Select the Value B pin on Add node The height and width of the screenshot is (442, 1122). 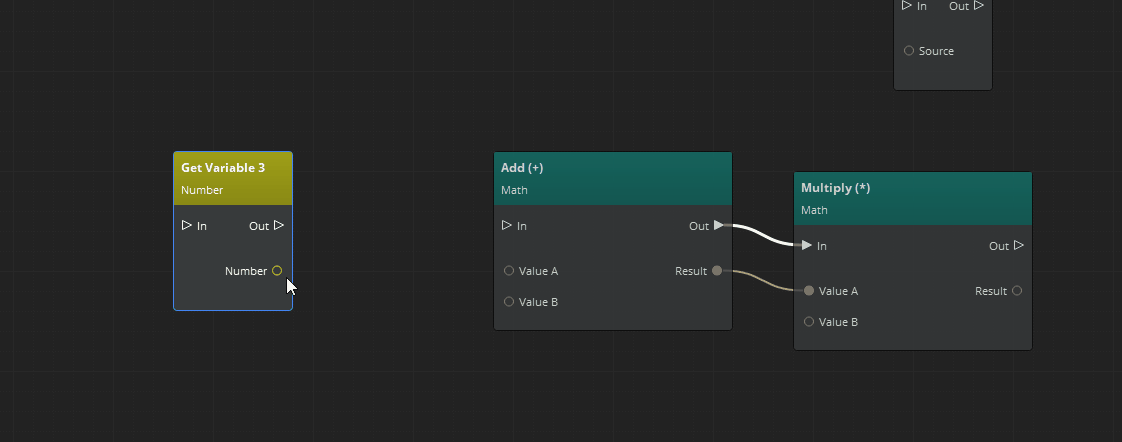pos(509,302)
